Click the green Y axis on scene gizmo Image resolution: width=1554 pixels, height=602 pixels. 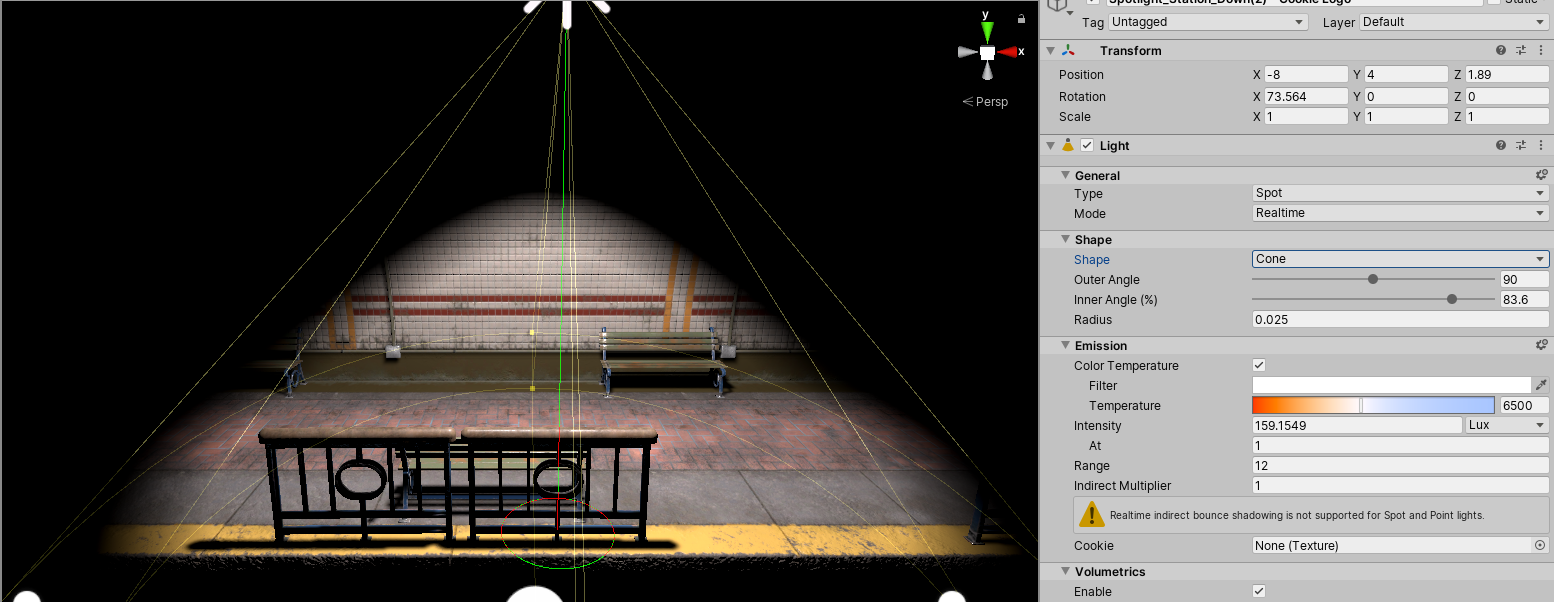[x=987, y=31]
